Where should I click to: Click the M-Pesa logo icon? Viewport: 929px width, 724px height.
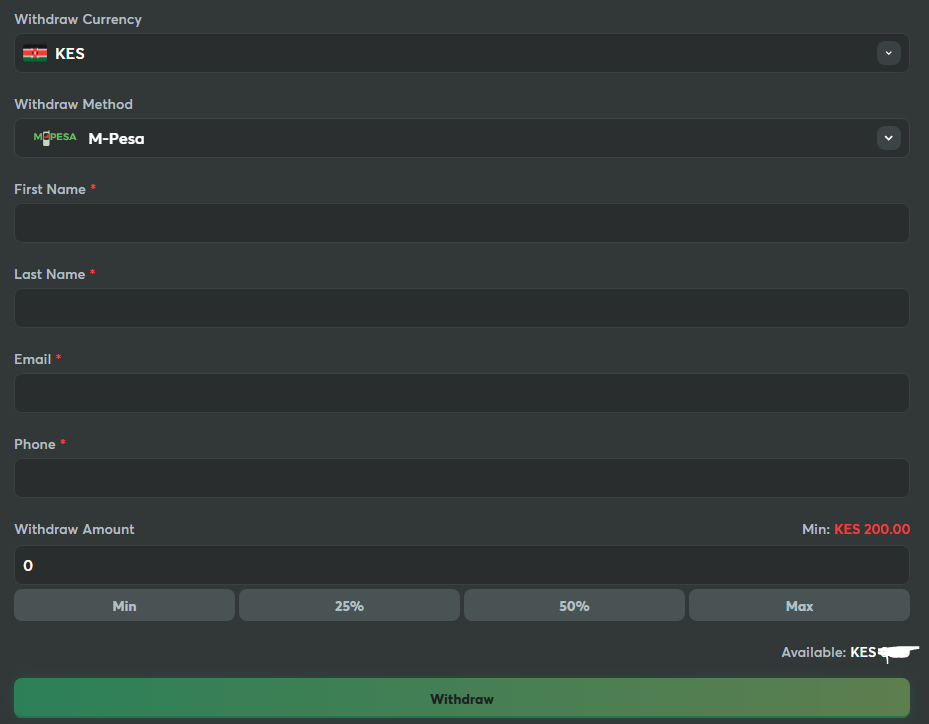coord(55,138)
